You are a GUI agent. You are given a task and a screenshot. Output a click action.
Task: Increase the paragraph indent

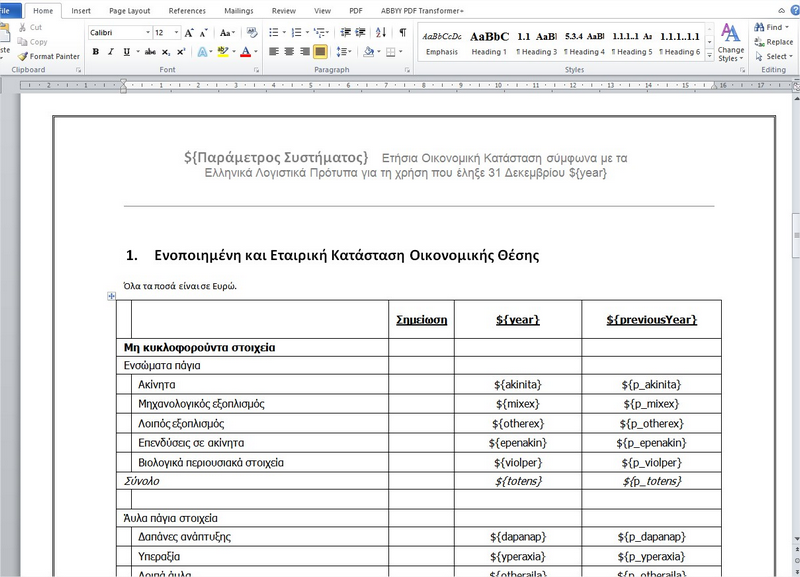point(360,33)
